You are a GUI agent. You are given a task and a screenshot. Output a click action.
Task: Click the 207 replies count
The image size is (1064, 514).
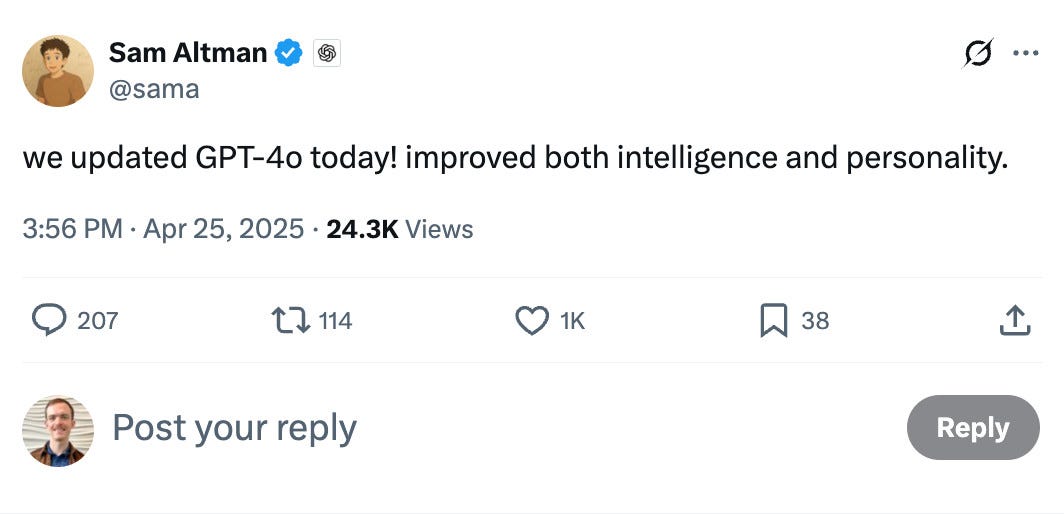click(98, 320)
